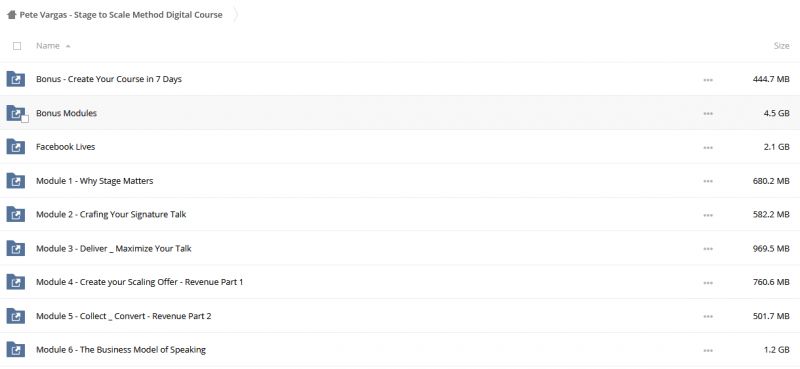
Task: Click Pete Vargas course breadcrumb title
Action: (x=121, y=15)
